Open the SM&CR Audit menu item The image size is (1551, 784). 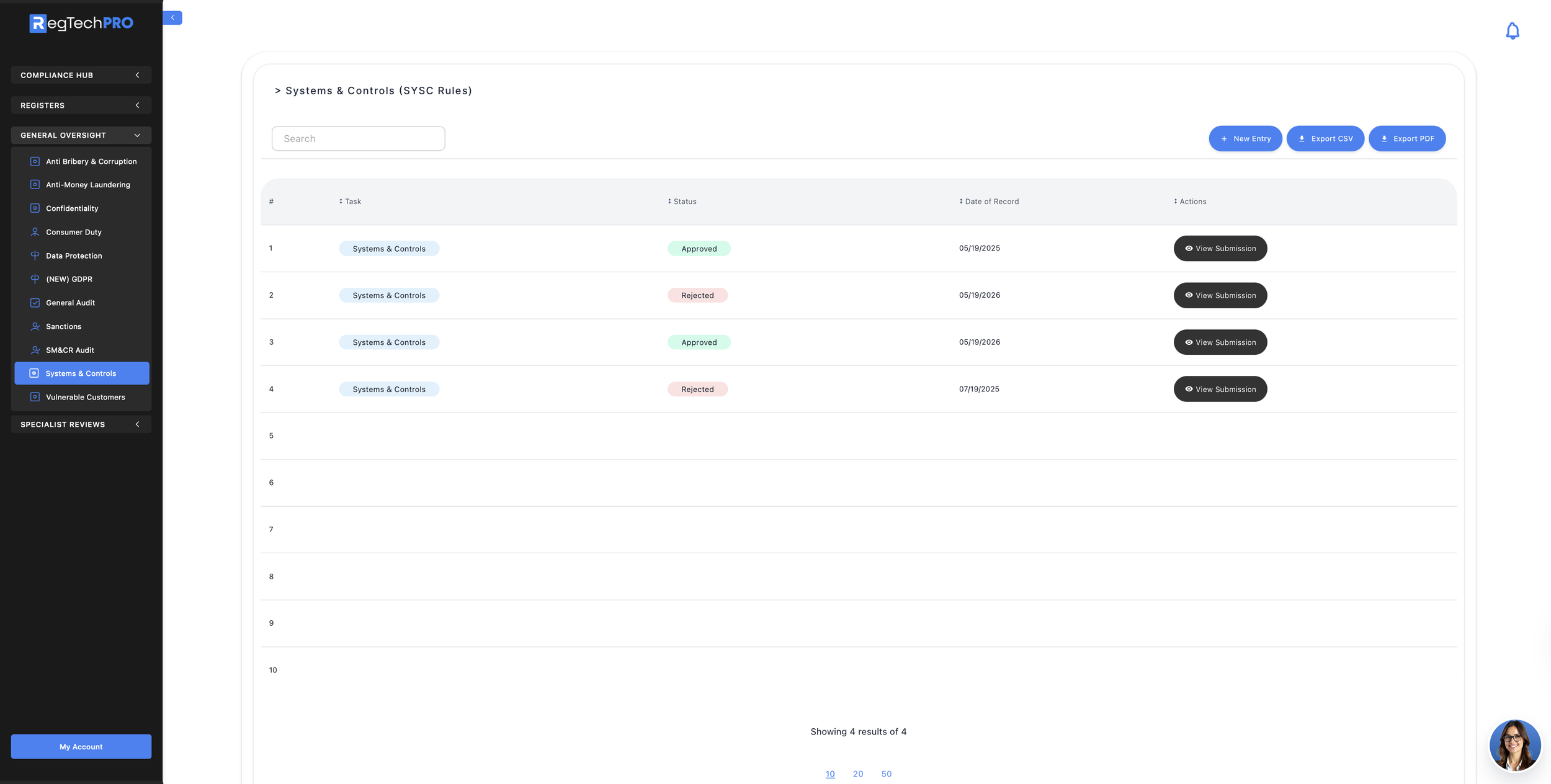pyautogui.click(x=69, y=350)
